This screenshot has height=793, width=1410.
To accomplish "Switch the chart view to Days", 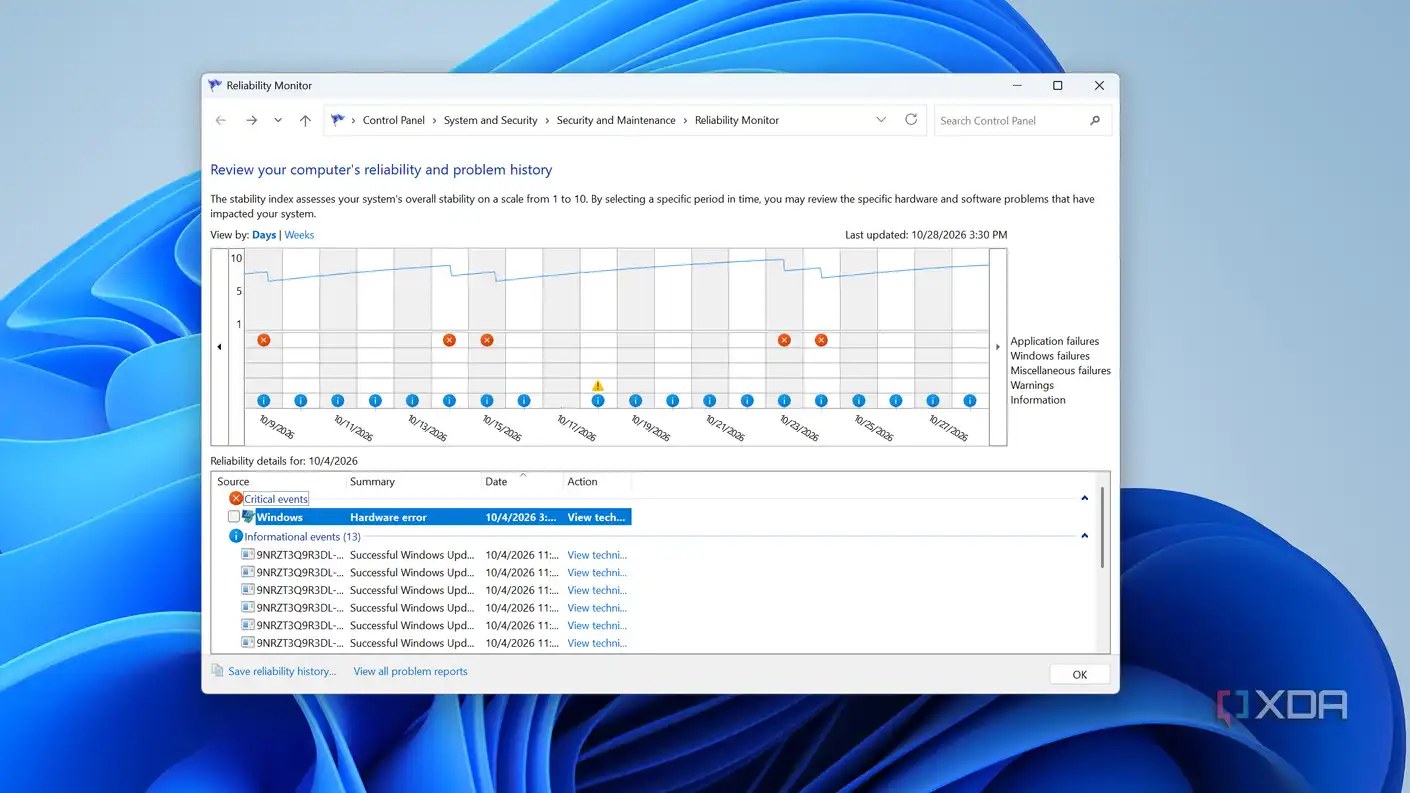I will coord(264,235).
